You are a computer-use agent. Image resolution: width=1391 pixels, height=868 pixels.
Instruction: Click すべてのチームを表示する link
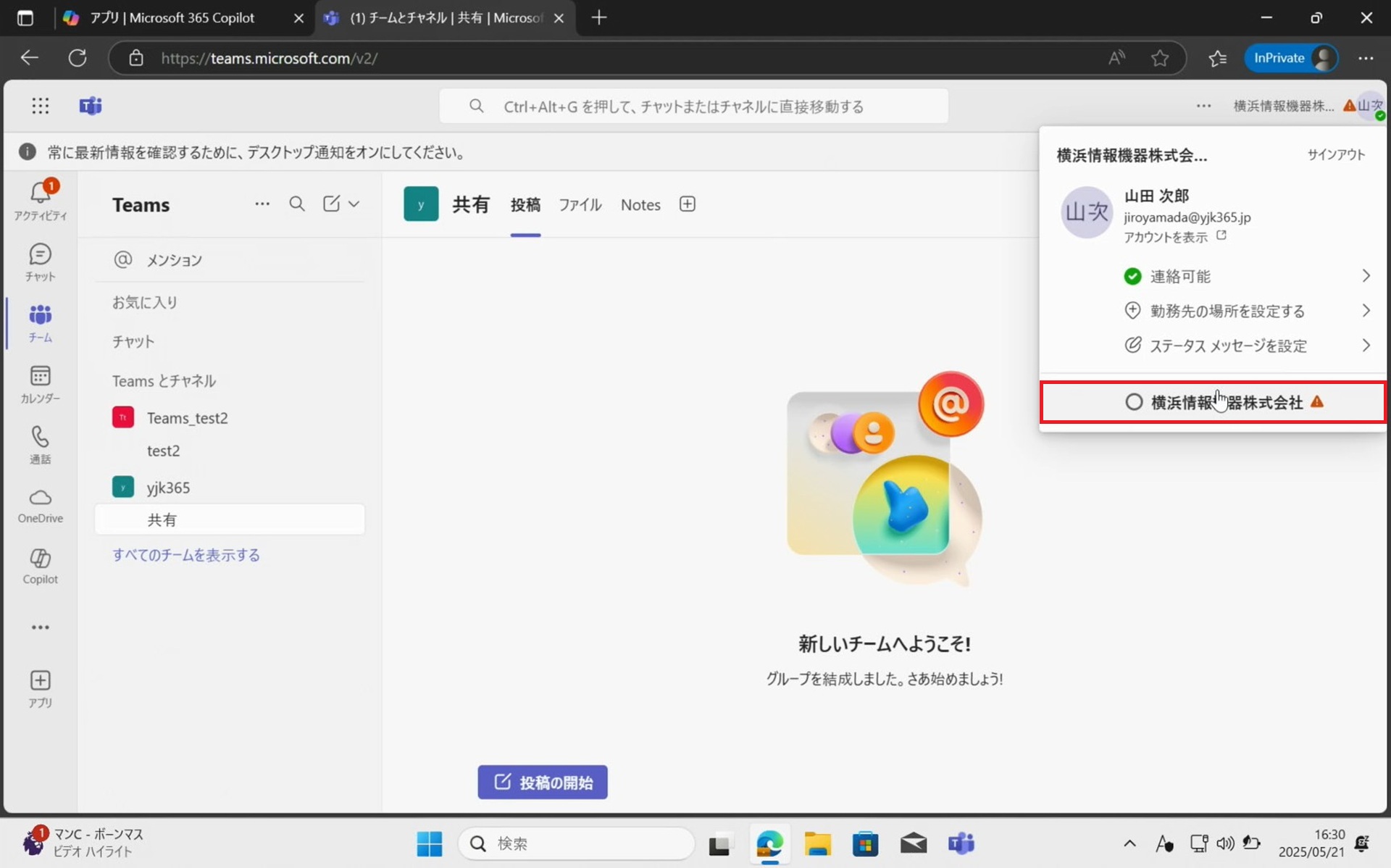186,555
